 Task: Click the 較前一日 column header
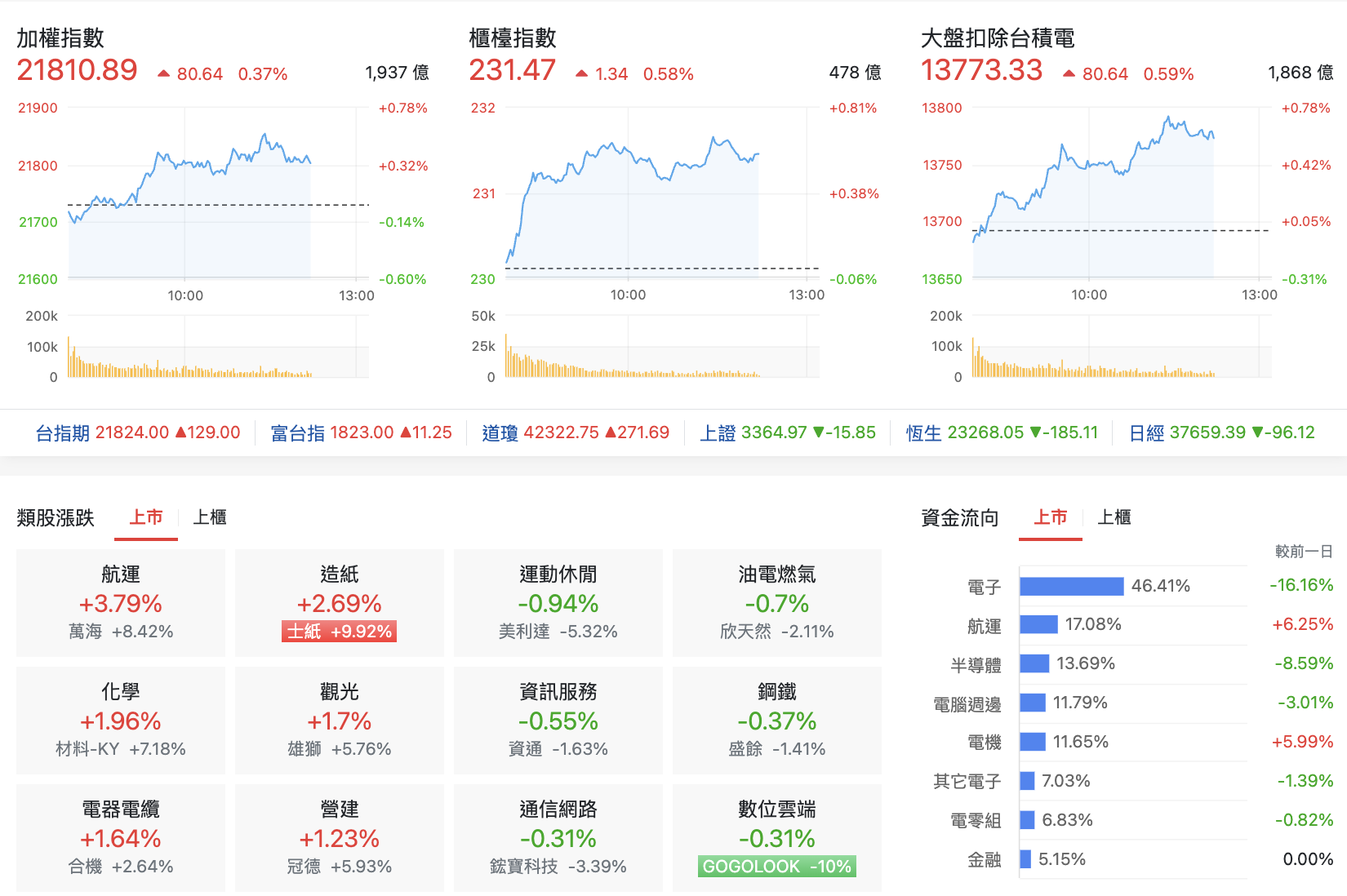tap(1304, 552)
